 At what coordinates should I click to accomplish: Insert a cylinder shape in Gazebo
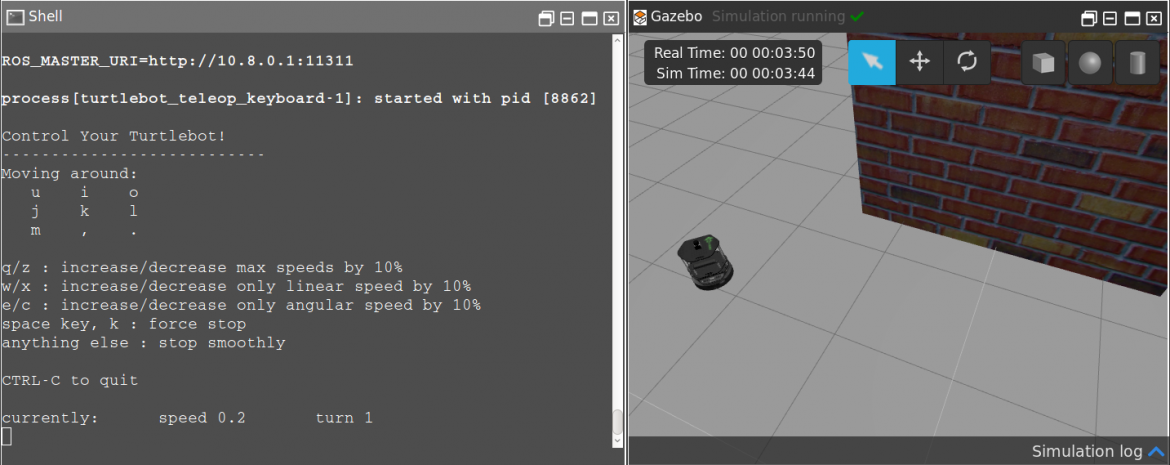(1137, 63)
